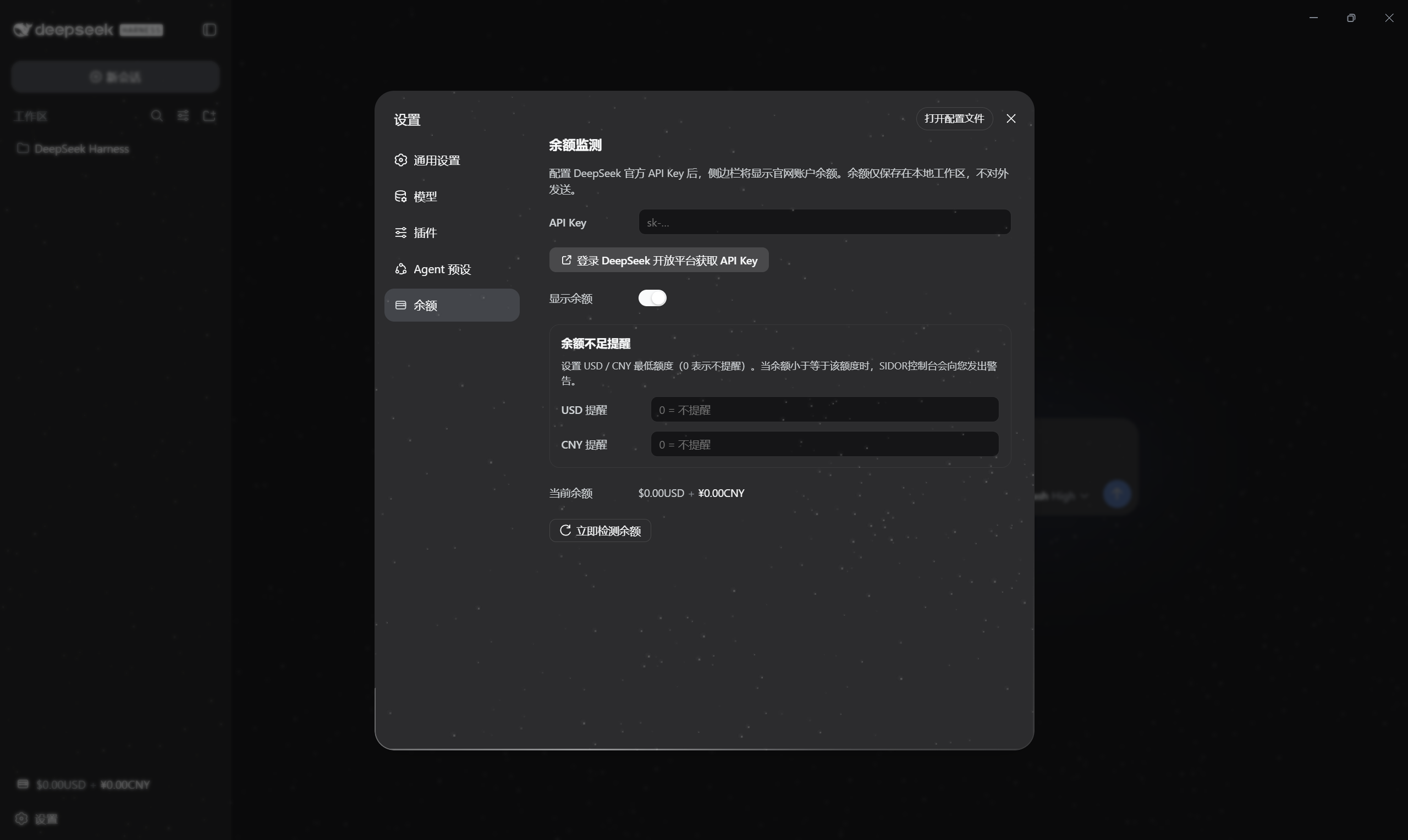Open the High dropdown behind the dialog
The width and height of the screenshot is (1408, 840).
1070,496
